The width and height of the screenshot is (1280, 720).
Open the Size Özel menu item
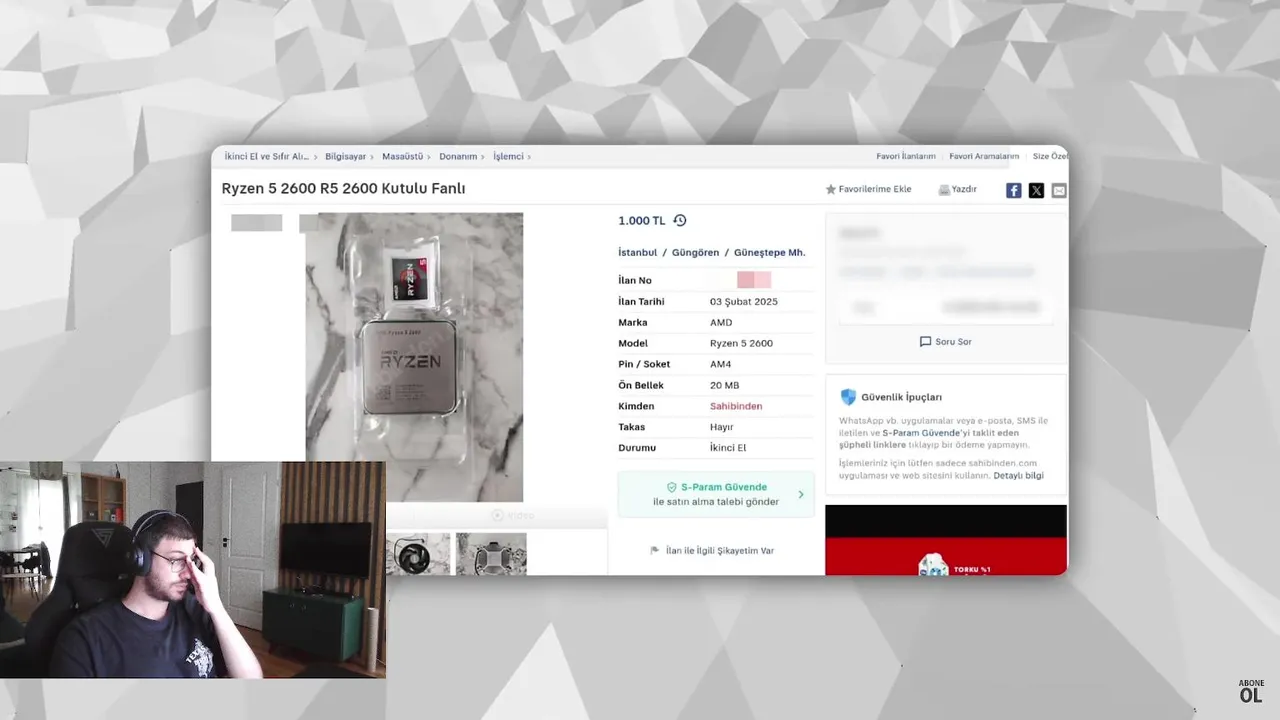tap(1050, 157)
